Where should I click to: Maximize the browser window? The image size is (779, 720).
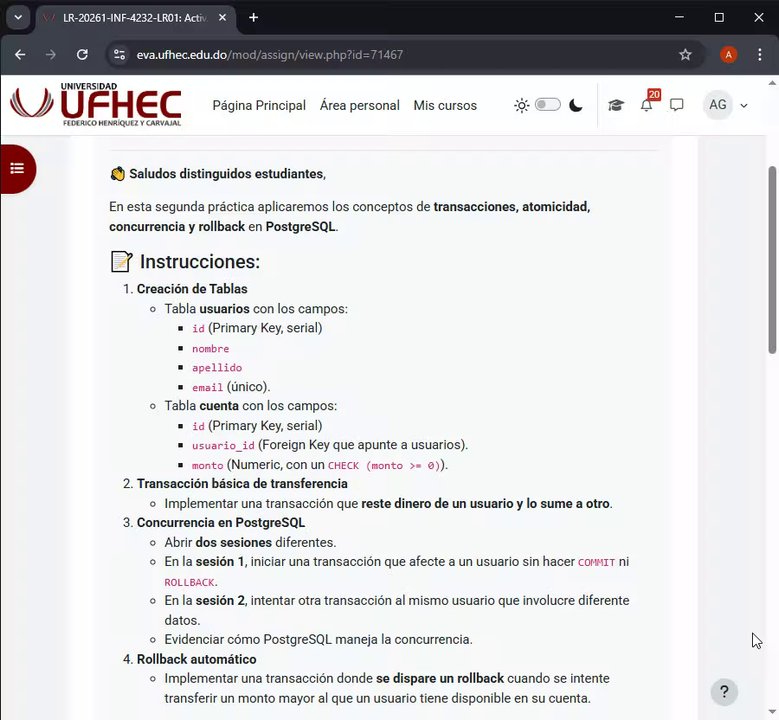tap(719, 17)
